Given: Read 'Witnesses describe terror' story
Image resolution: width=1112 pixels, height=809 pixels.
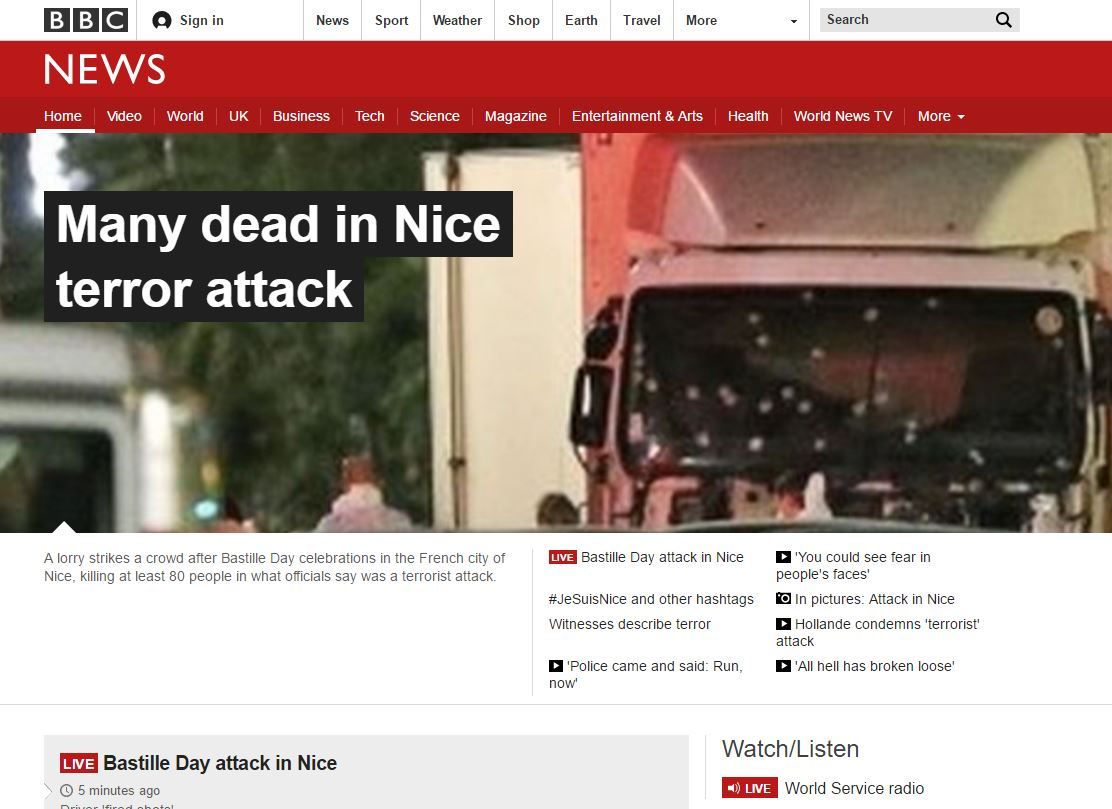Looking at the screenshot, I should (629, 624).
